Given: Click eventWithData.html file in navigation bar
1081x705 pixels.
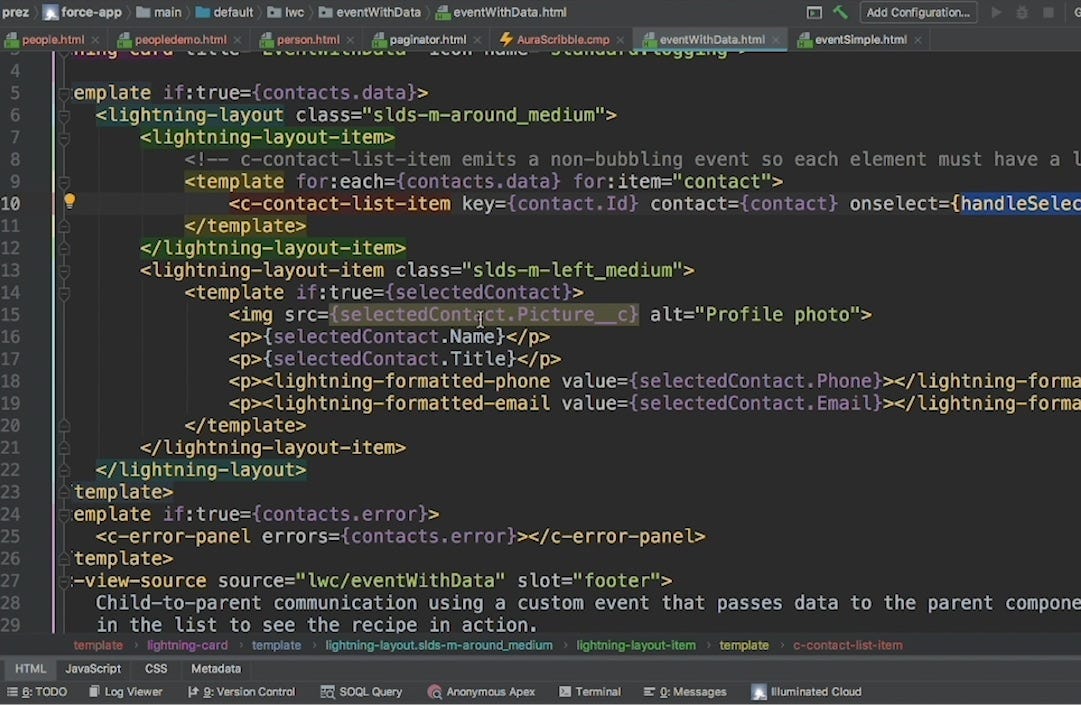Looking at the screenshot, I should (x=501, y=12).
